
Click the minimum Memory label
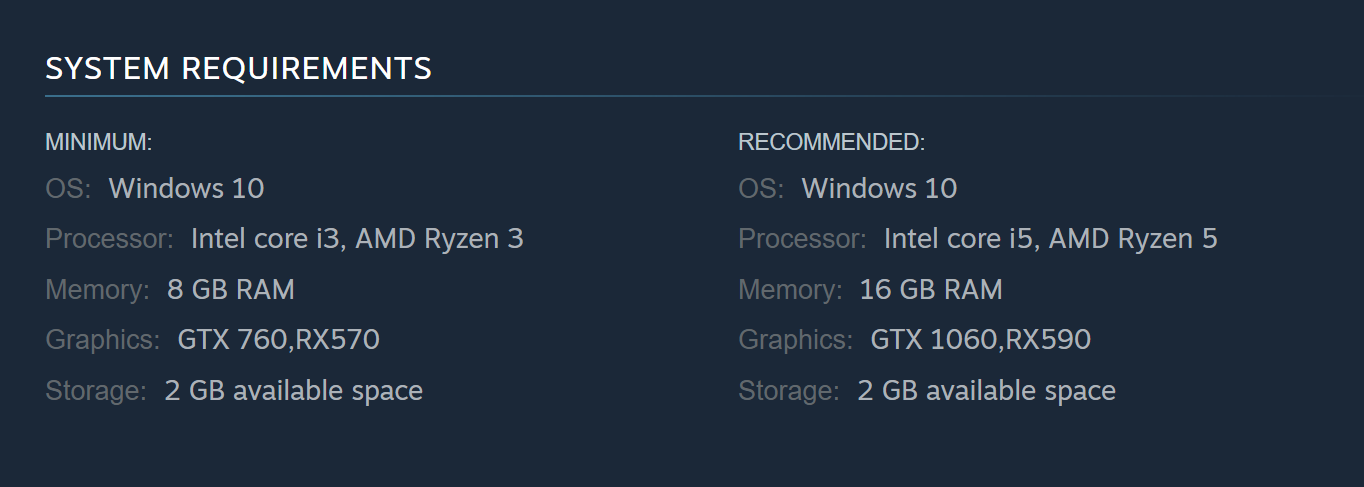click(97, 290)
